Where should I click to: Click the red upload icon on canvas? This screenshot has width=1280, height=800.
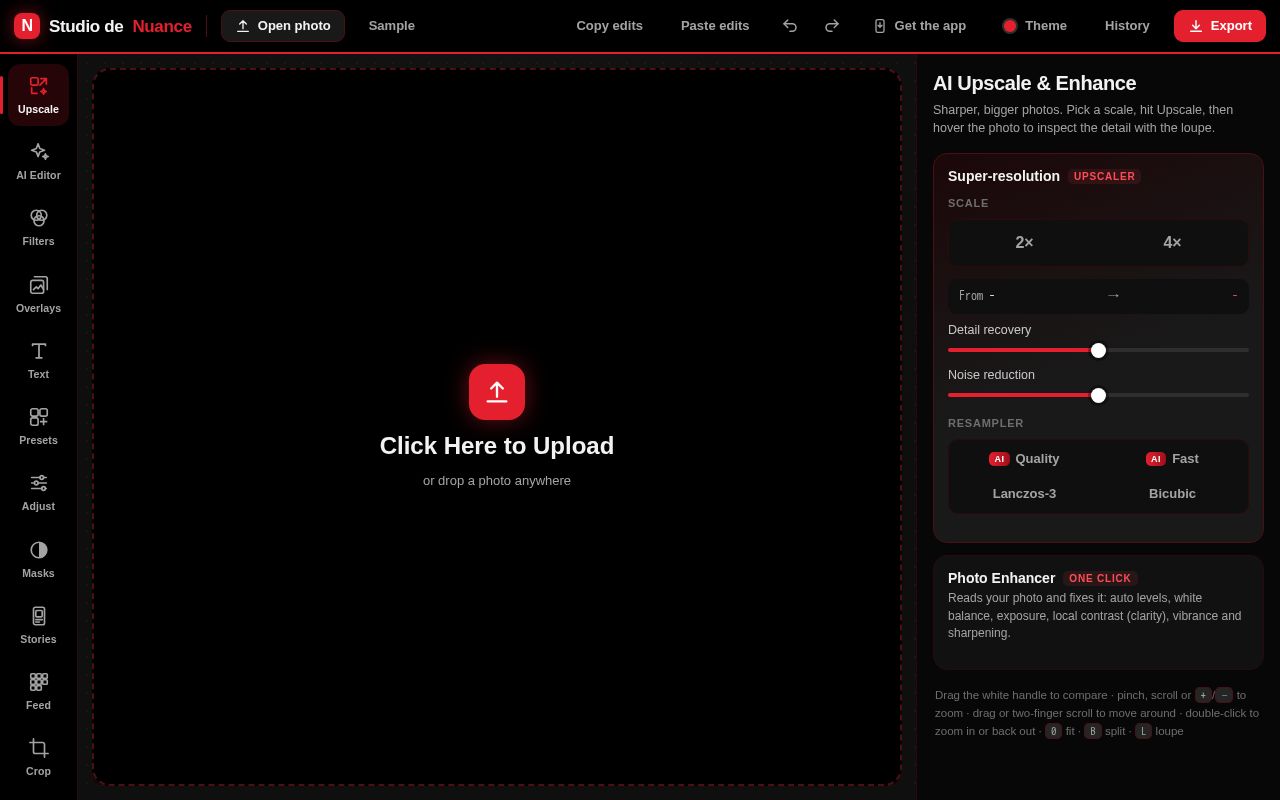pos(497,392)
